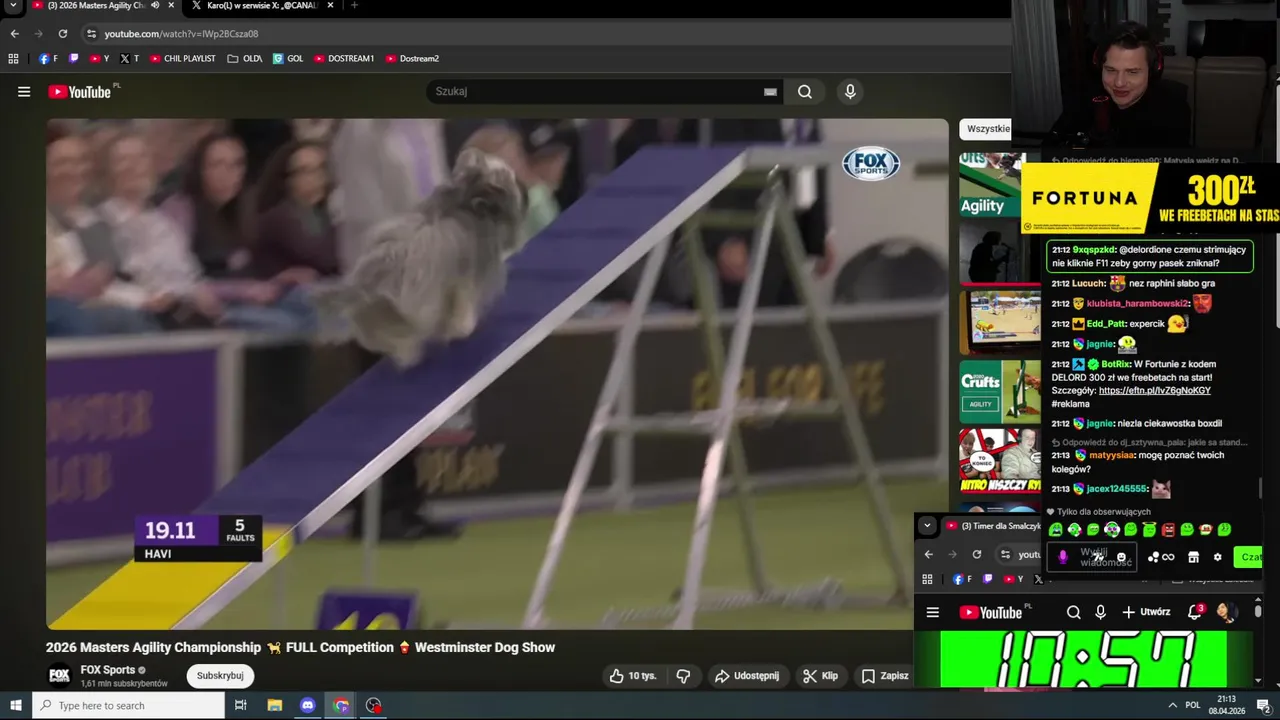Open channel points infinity balance
This screenshot has height=720, width=1280.
pyautogui.click(x=1161, y=558)
